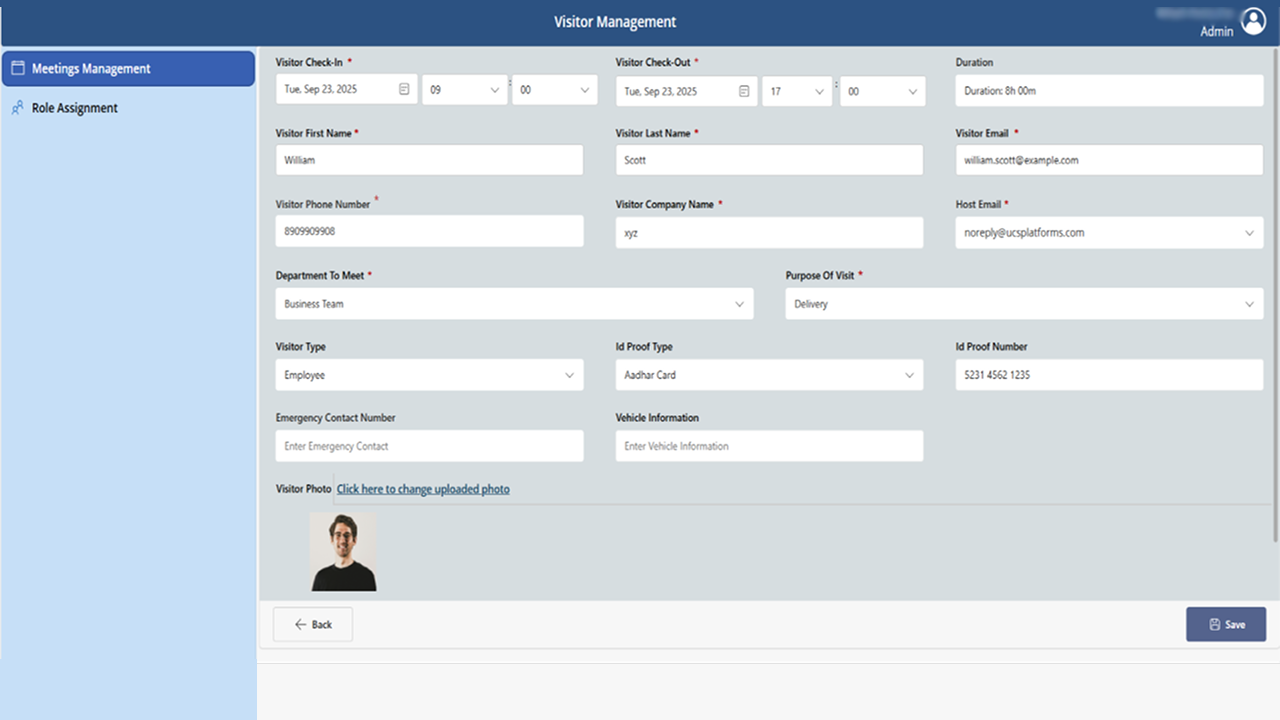Expand the Id Proof Type dropdown
Viewport: 1280px width, 720px height.
point(910,374)
